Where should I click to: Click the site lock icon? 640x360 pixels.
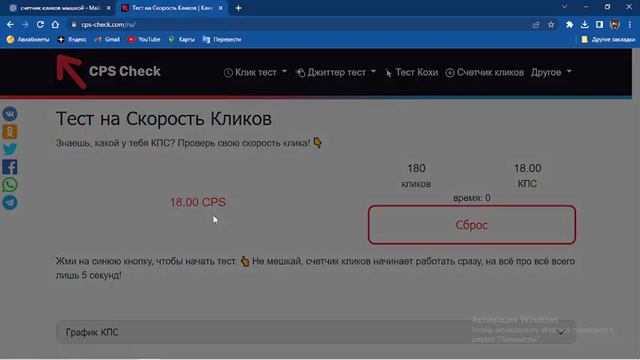74,24
